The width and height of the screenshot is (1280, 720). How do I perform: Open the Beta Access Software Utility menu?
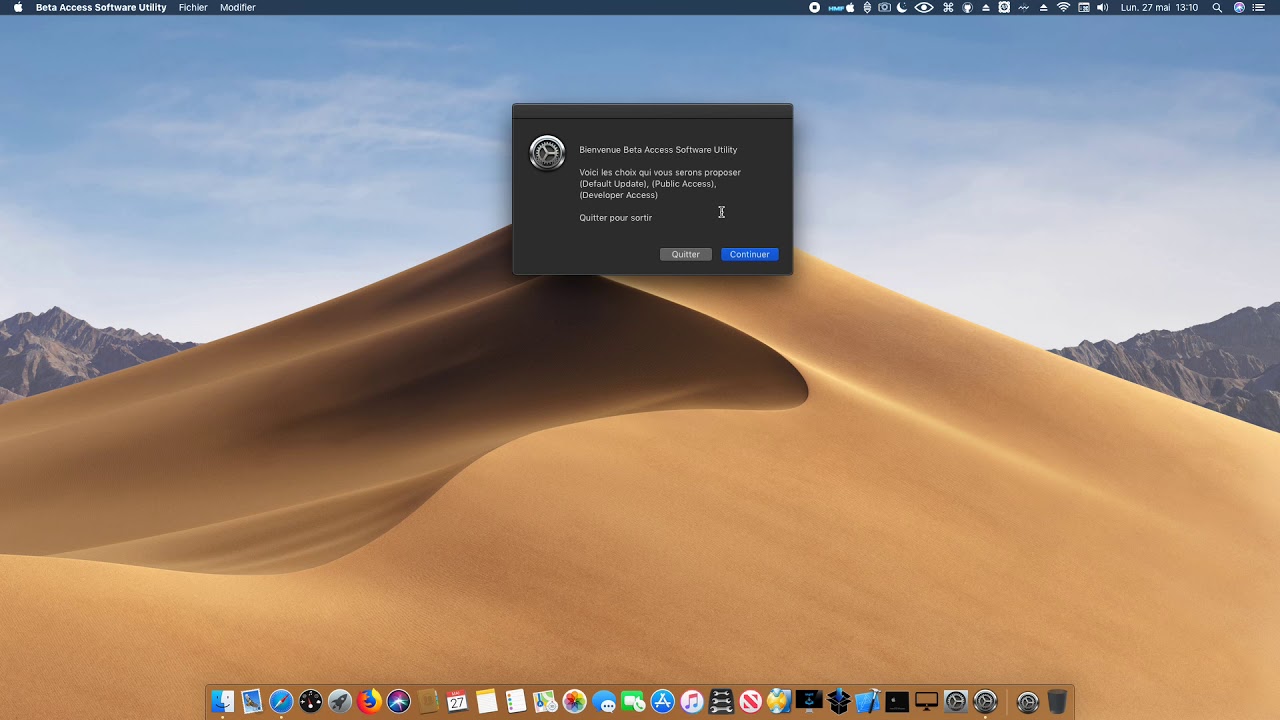click(x=101, y=7)
